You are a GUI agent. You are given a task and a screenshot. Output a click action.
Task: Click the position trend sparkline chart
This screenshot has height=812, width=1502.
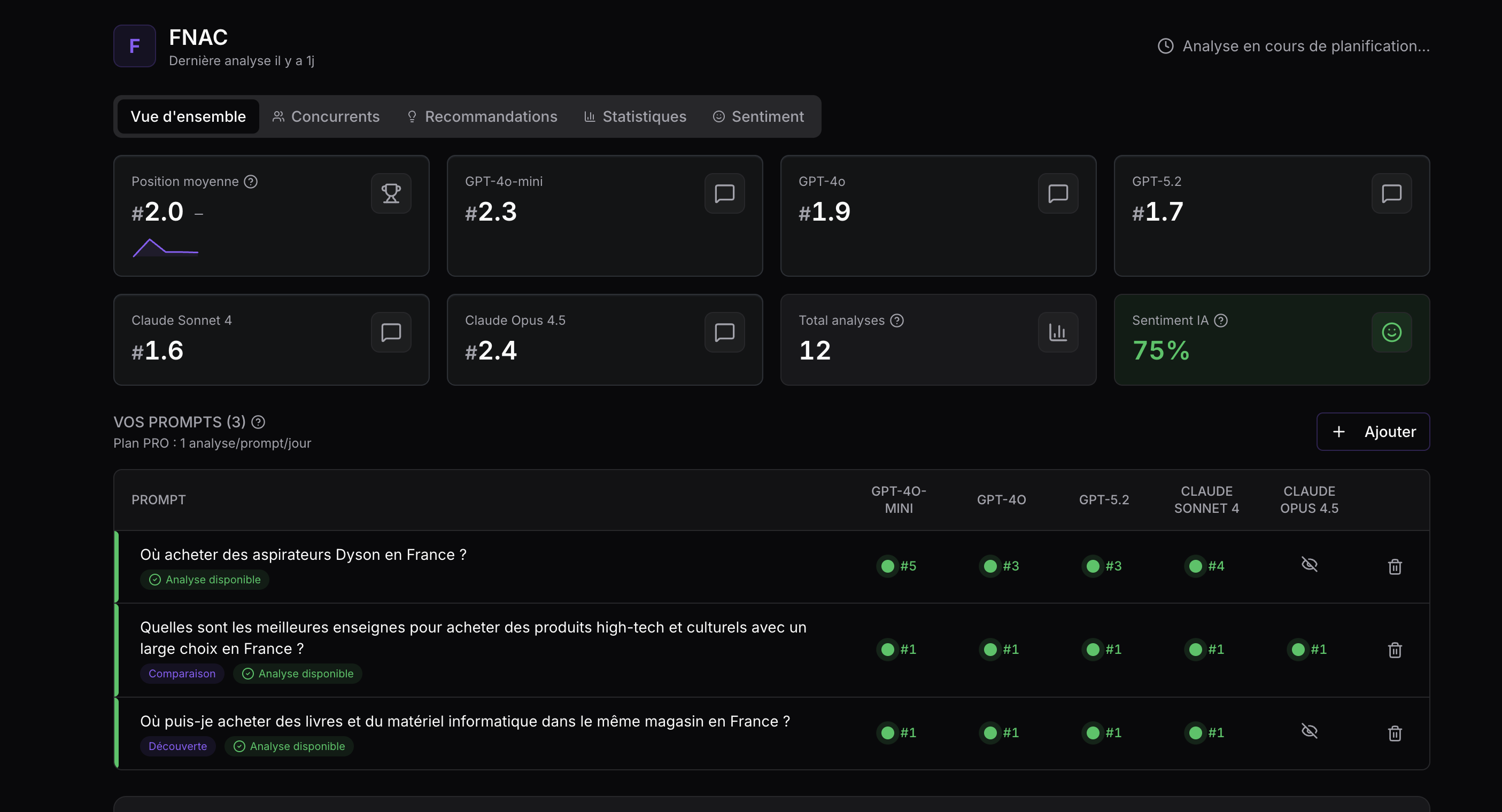point(166,248)
